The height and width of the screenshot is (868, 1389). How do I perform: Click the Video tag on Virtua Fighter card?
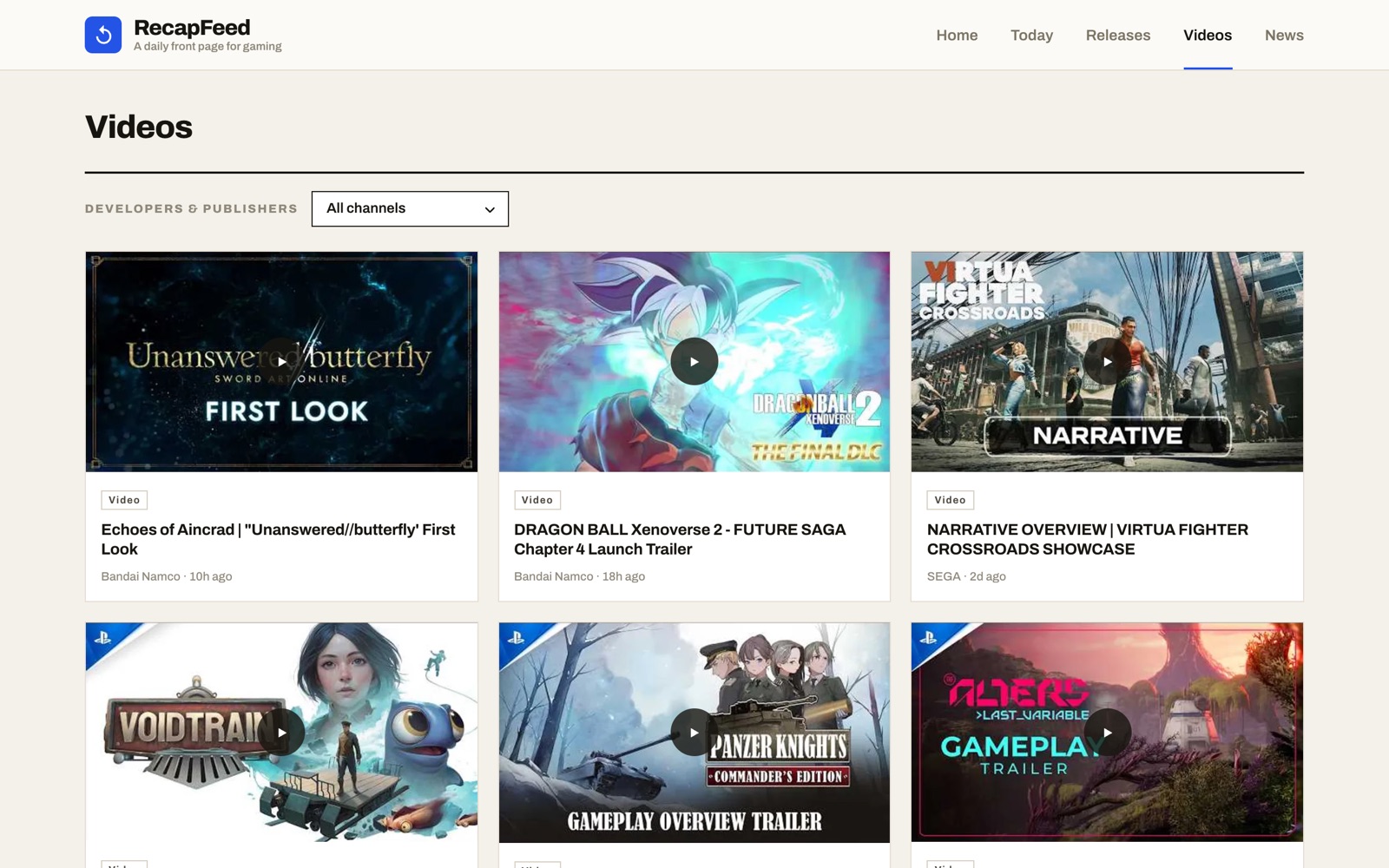[951, 500]
